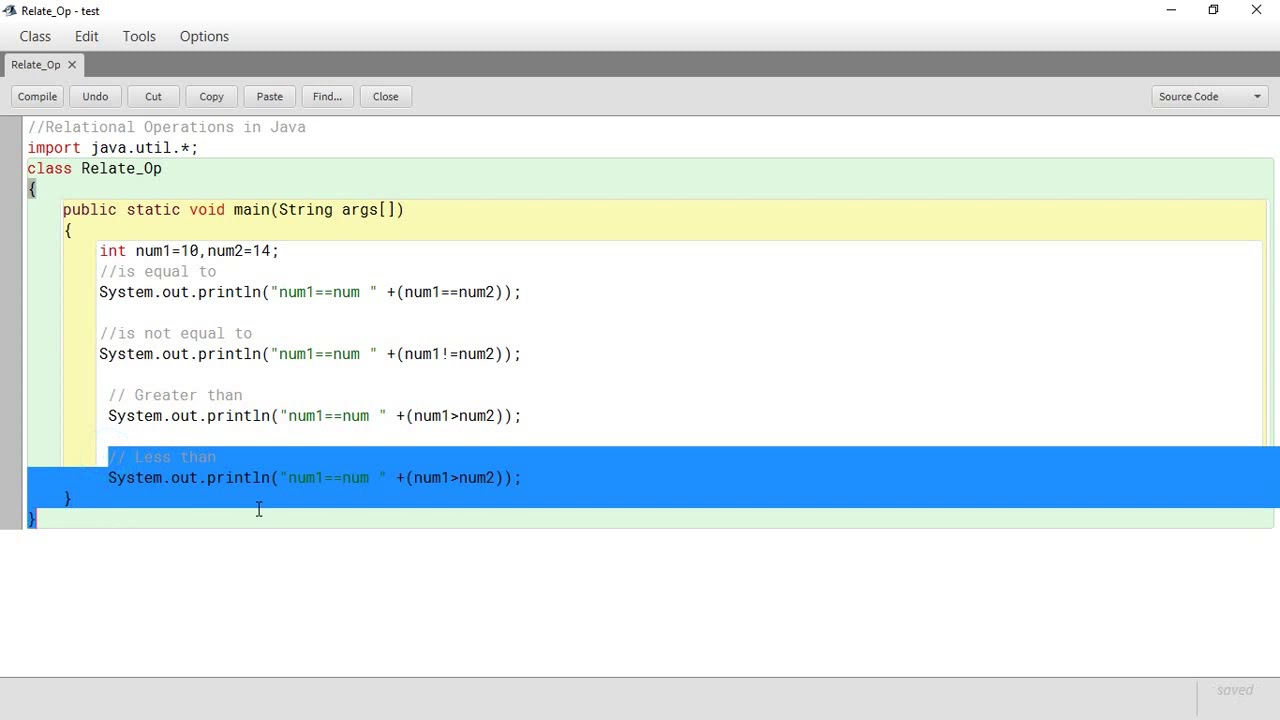The image size is (1280, 720).
Task: Click the unselected println line with (num1>num2)
Action: tap(314, 416)
